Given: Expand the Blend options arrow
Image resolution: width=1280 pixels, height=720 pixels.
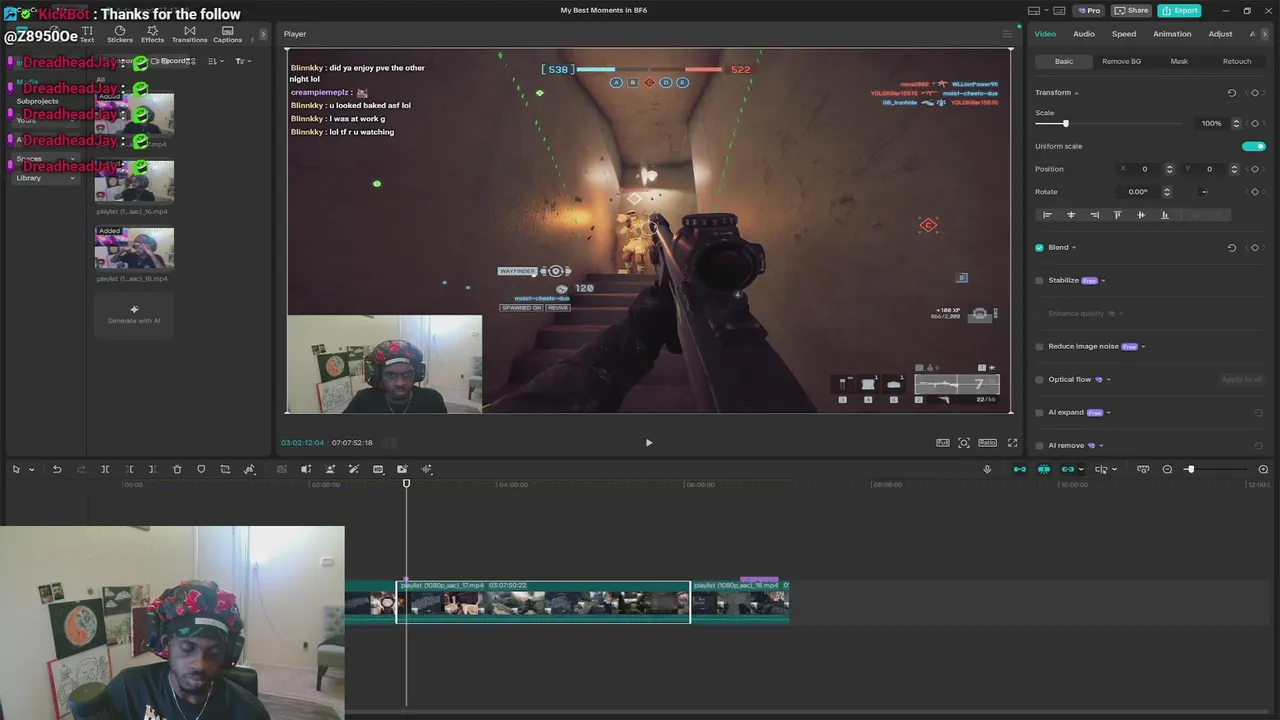Looking at the screenshot, I should [1074, 248].
